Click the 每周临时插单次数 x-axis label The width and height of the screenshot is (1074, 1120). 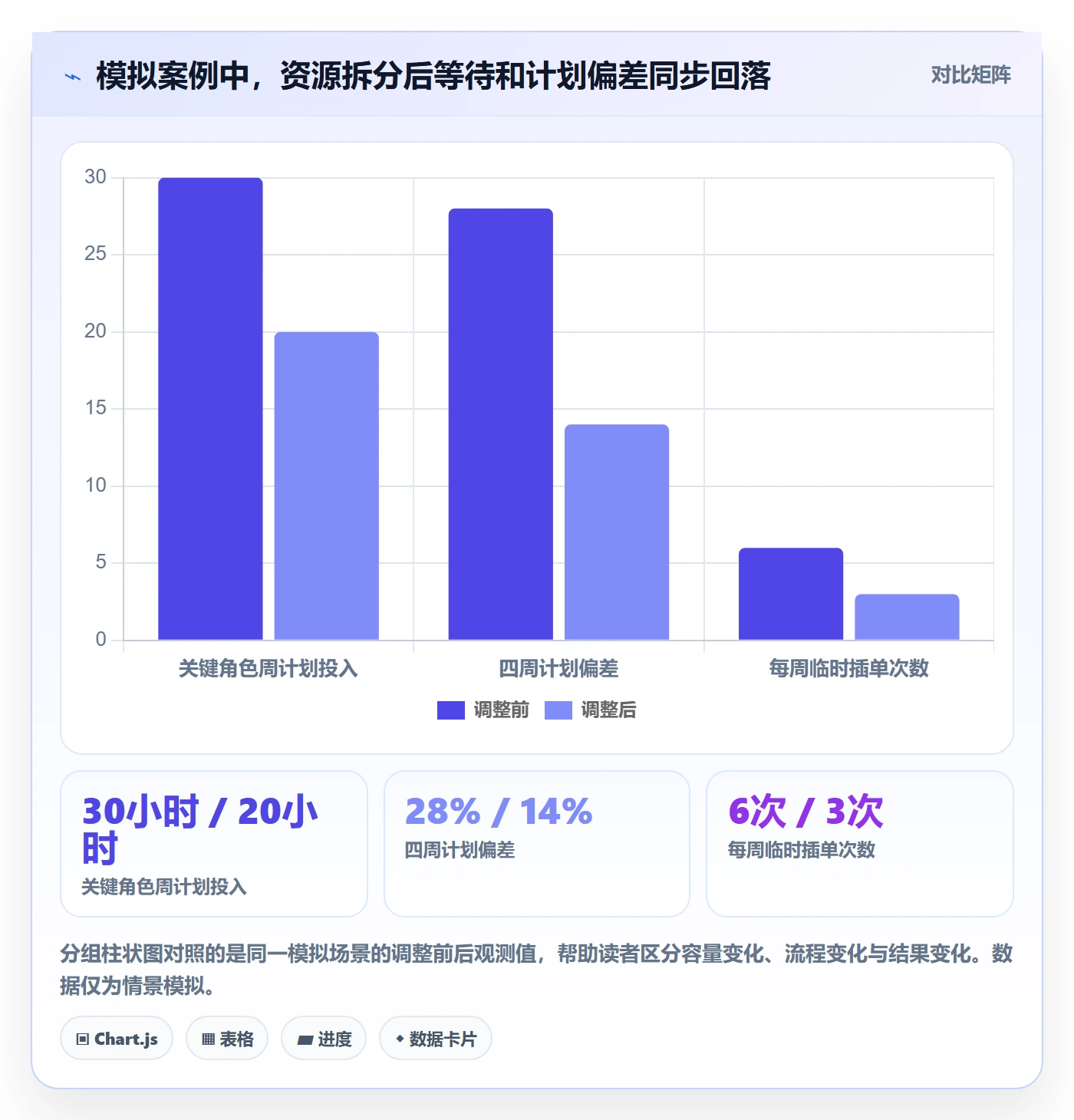click(x=849, y=669)
